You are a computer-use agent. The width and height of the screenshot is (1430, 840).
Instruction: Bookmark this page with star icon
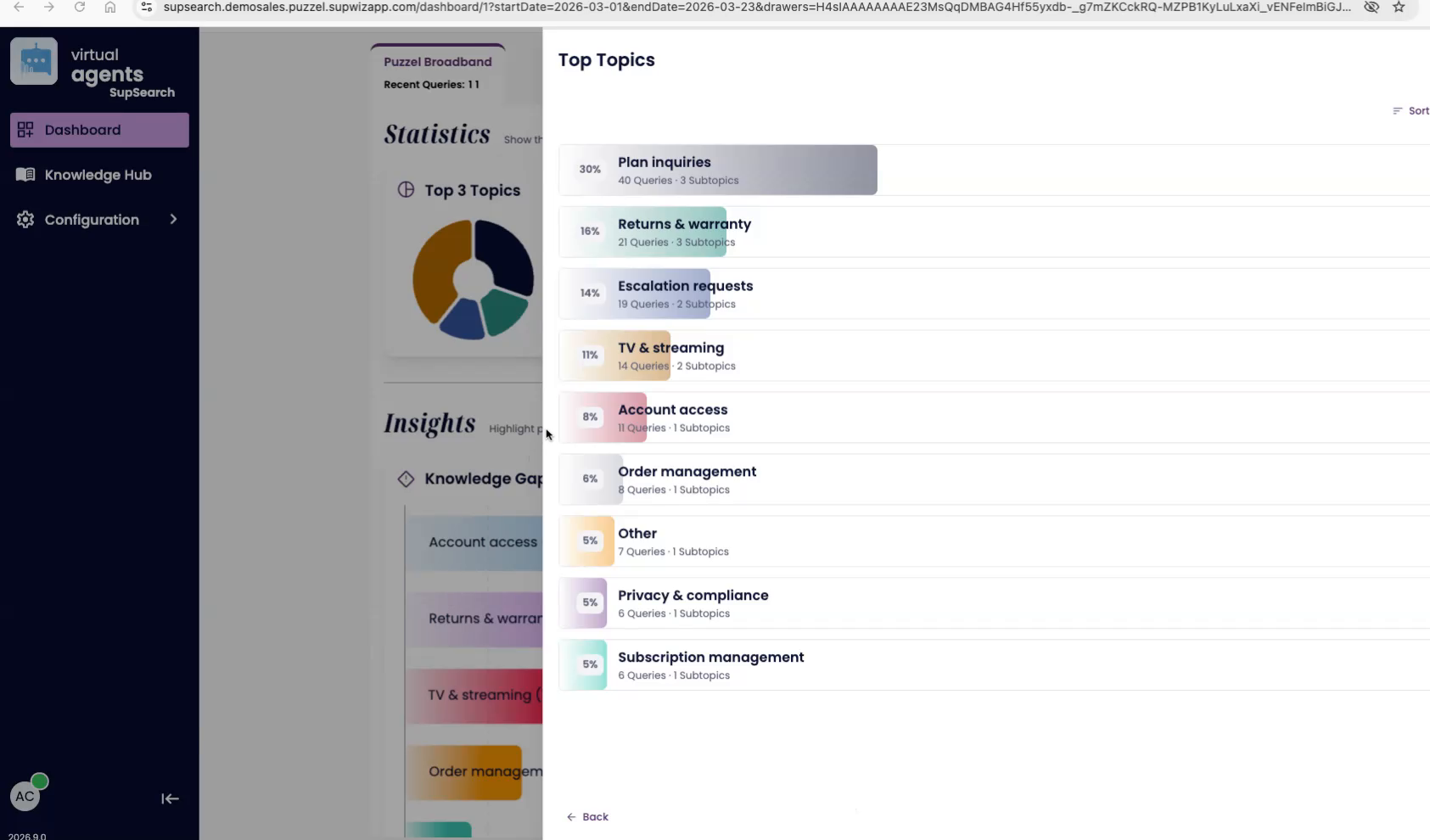point(1399,8)
